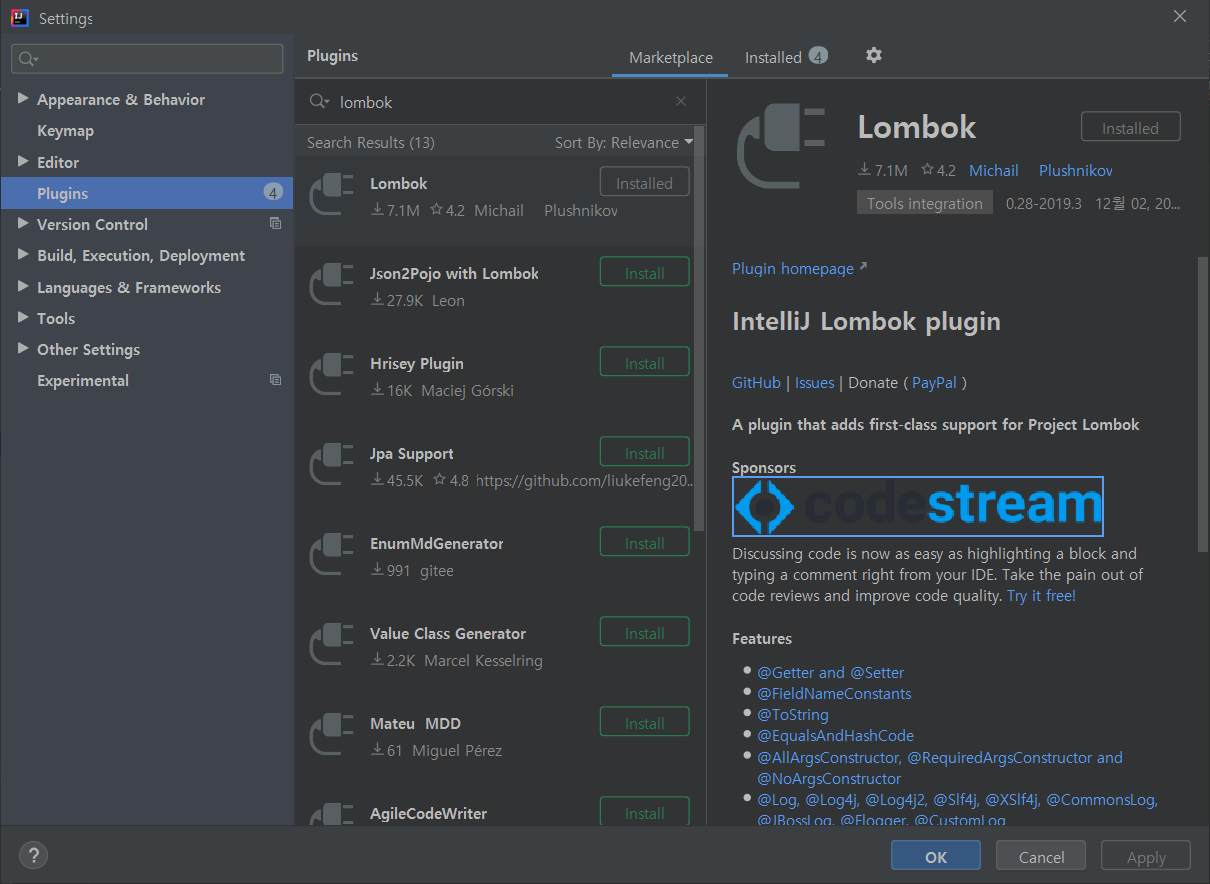Click the help question mark icon
Image resolution: width=1210 pixels, height=884 pixels.
(x=33, y=855)
